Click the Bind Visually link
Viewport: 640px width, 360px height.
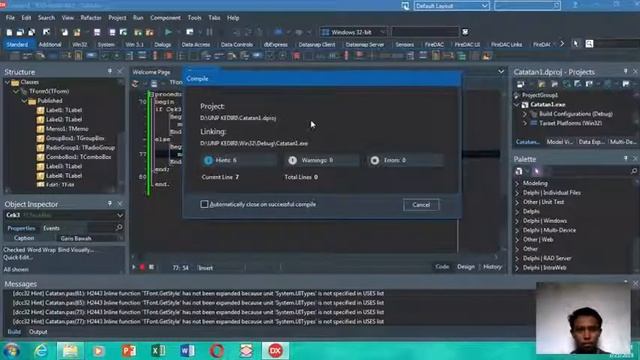(x=76, y=250)
